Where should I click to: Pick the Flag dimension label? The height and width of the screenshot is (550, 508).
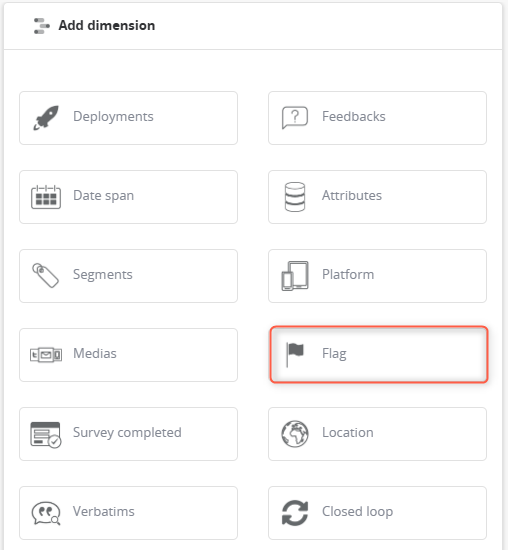click(x=334, y=354)
